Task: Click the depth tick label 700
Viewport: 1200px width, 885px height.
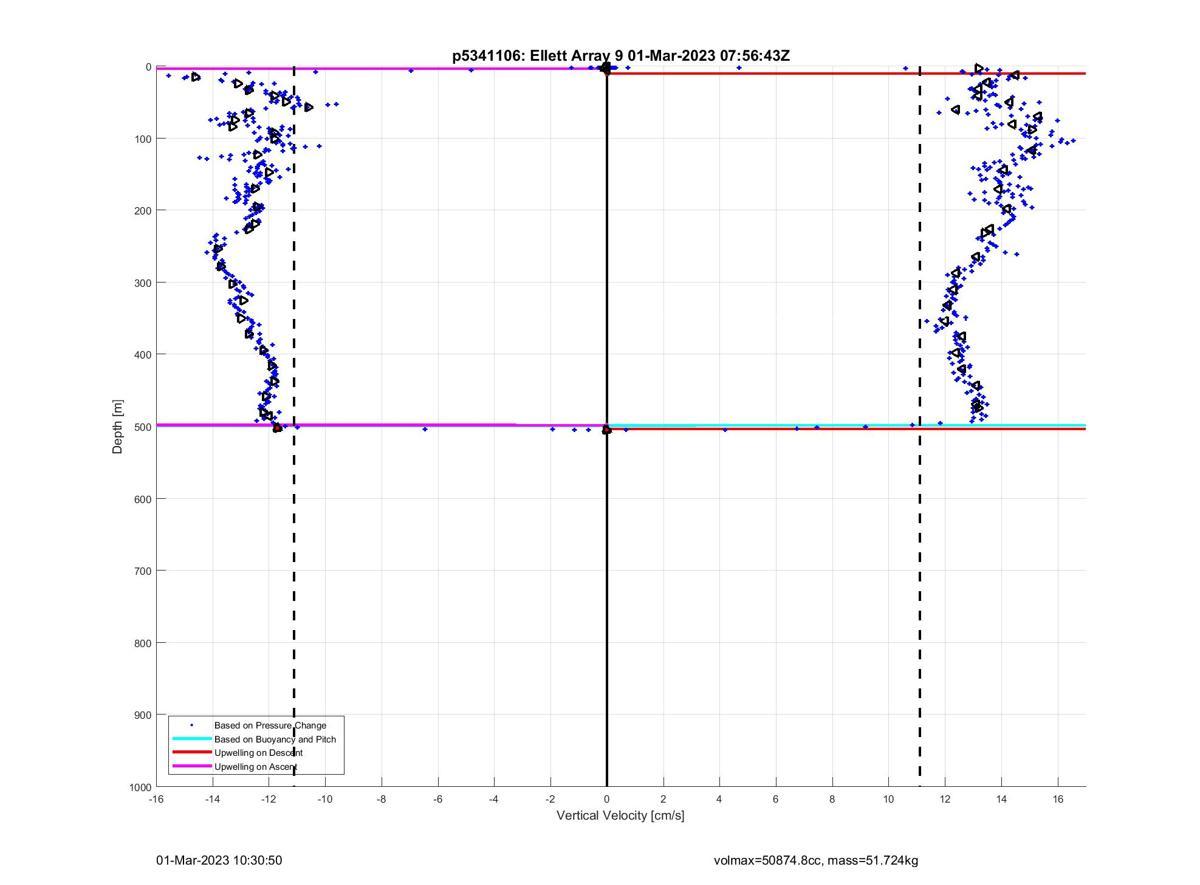Action: 142,571
